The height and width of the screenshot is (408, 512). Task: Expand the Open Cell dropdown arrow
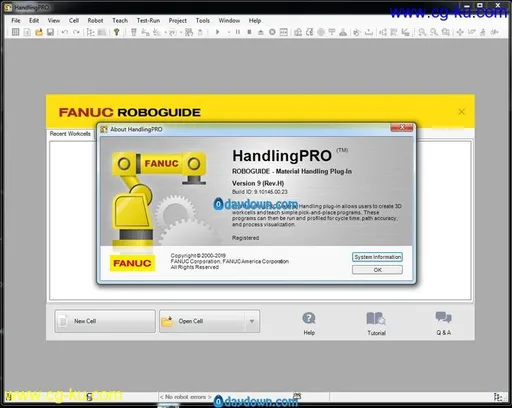252,321
